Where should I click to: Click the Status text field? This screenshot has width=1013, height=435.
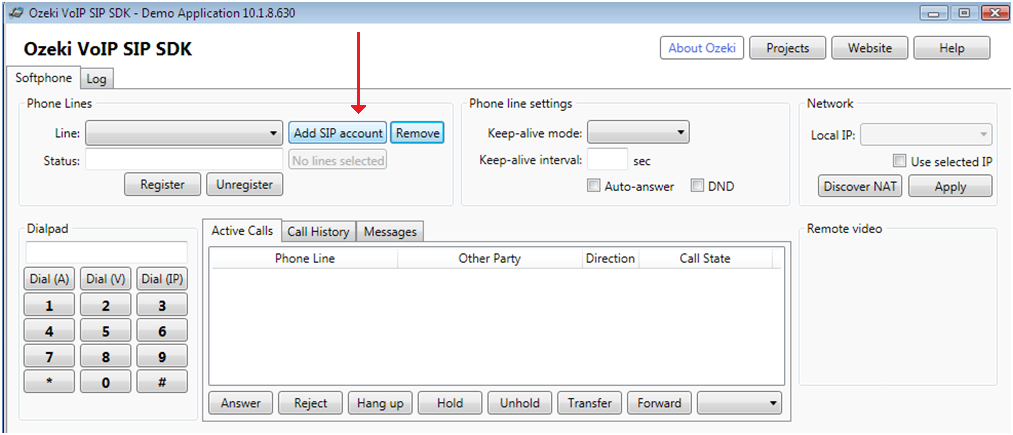pyautogui.click(x=184, y=160)
